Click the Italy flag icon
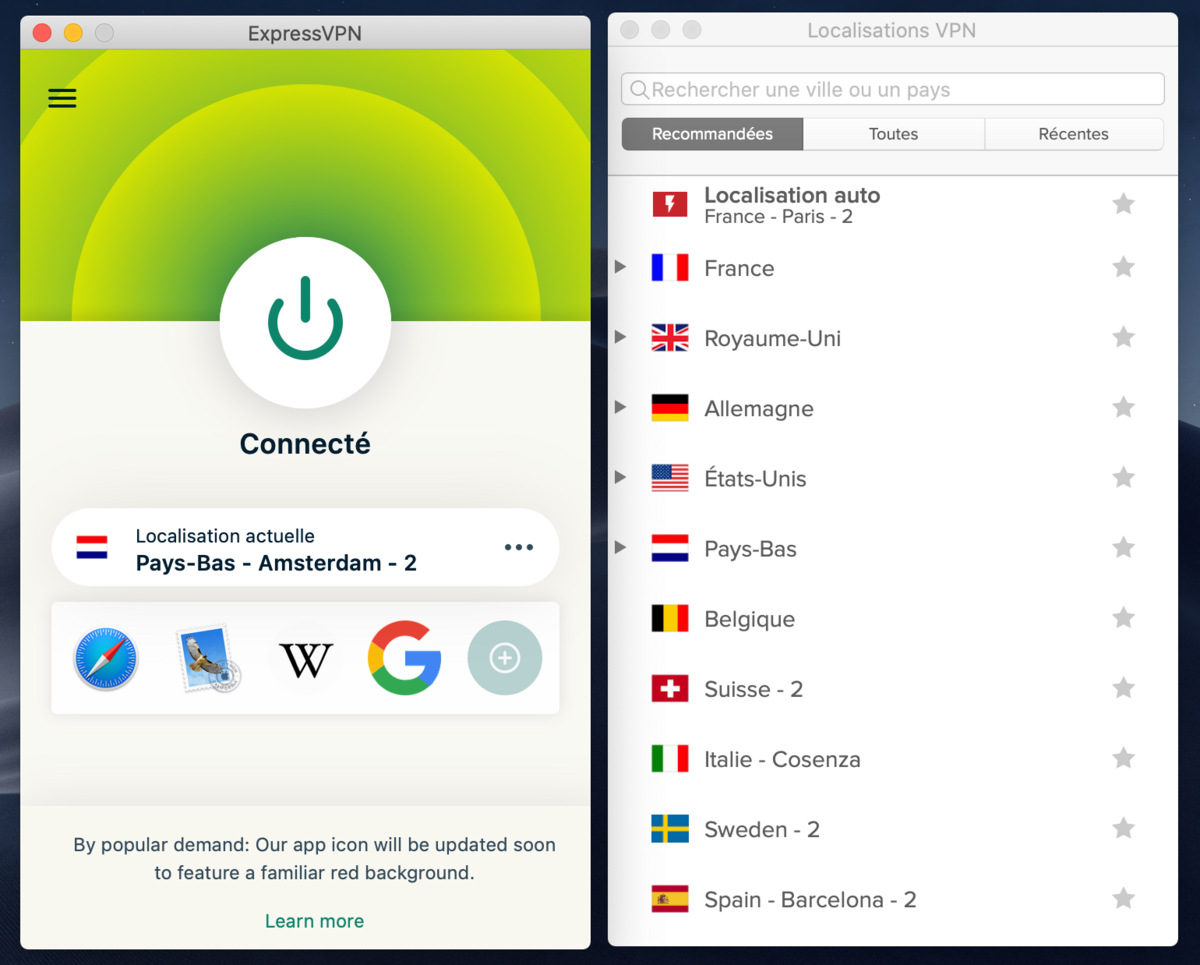1200x965 pixels. tap(670, 759)
